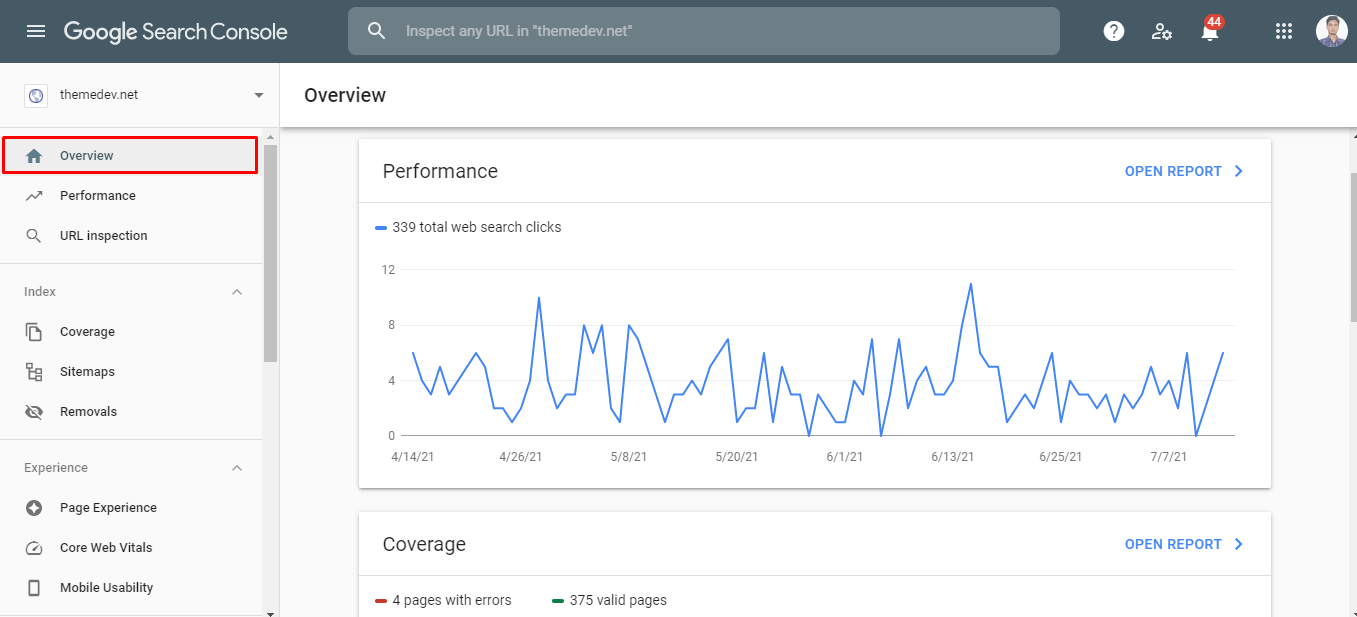This screenshot has width=1357, height=617.
Task: Click the Page Experience star badge icon
Action: (34, 508)
